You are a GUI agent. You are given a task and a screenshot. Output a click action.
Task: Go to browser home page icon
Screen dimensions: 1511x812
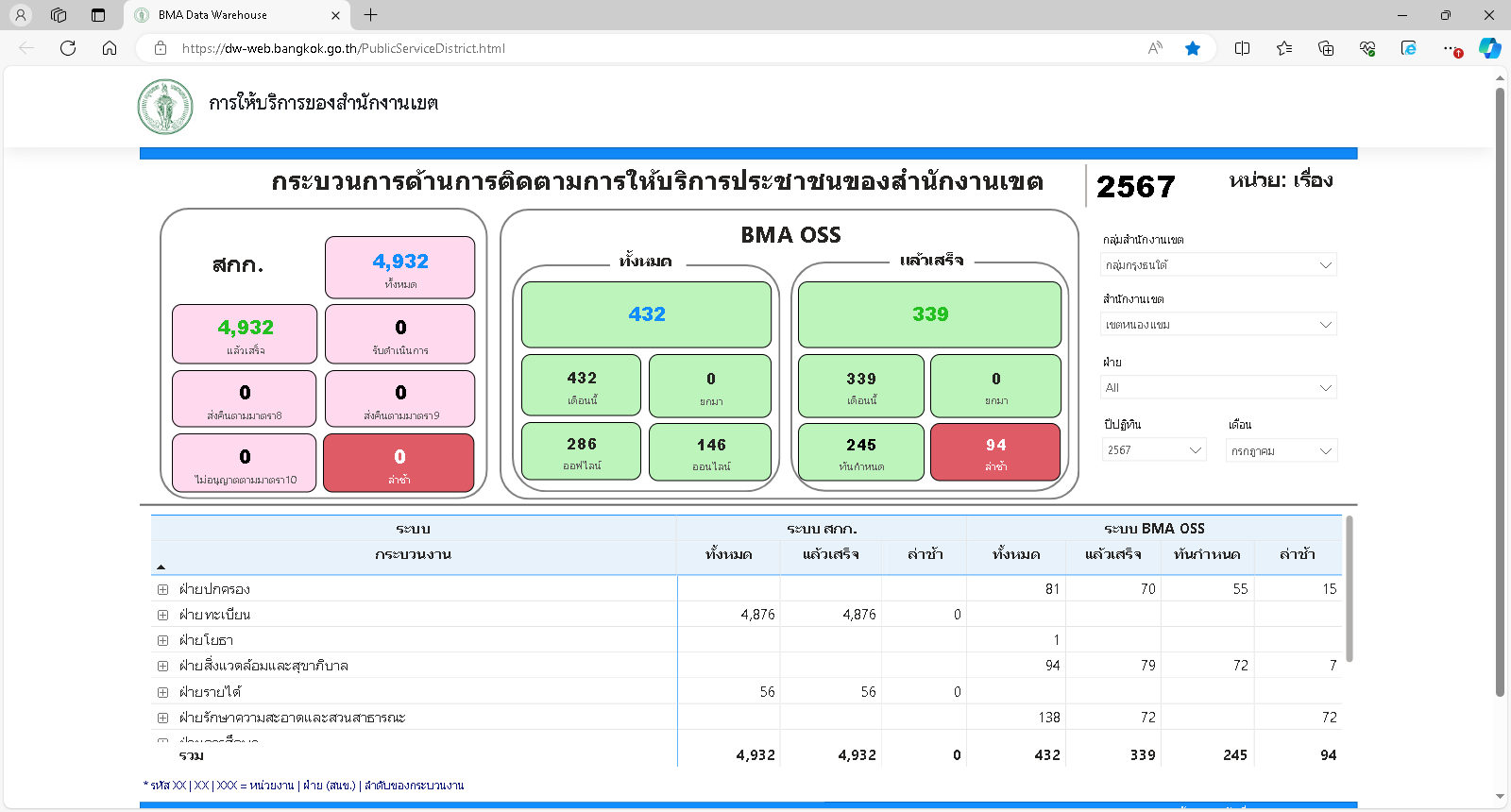point(110,48)
